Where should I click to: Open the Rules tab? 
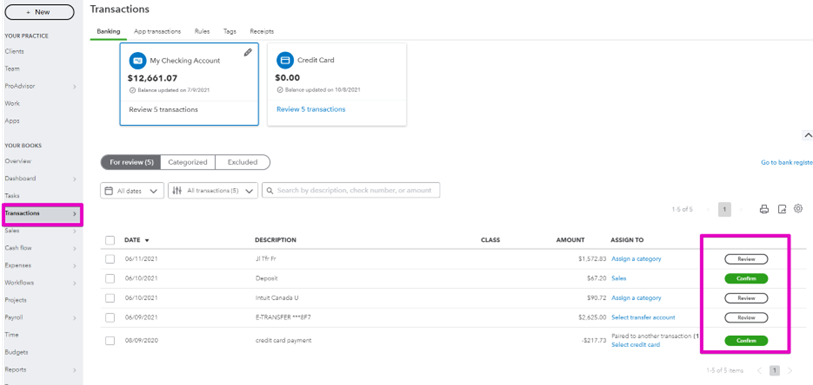coord(202,32)
